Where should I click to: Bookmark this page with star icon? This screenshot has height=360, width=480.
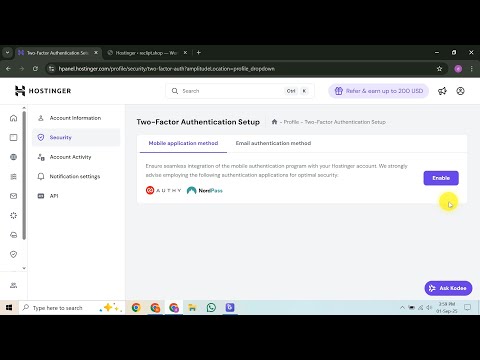point(439,69)
